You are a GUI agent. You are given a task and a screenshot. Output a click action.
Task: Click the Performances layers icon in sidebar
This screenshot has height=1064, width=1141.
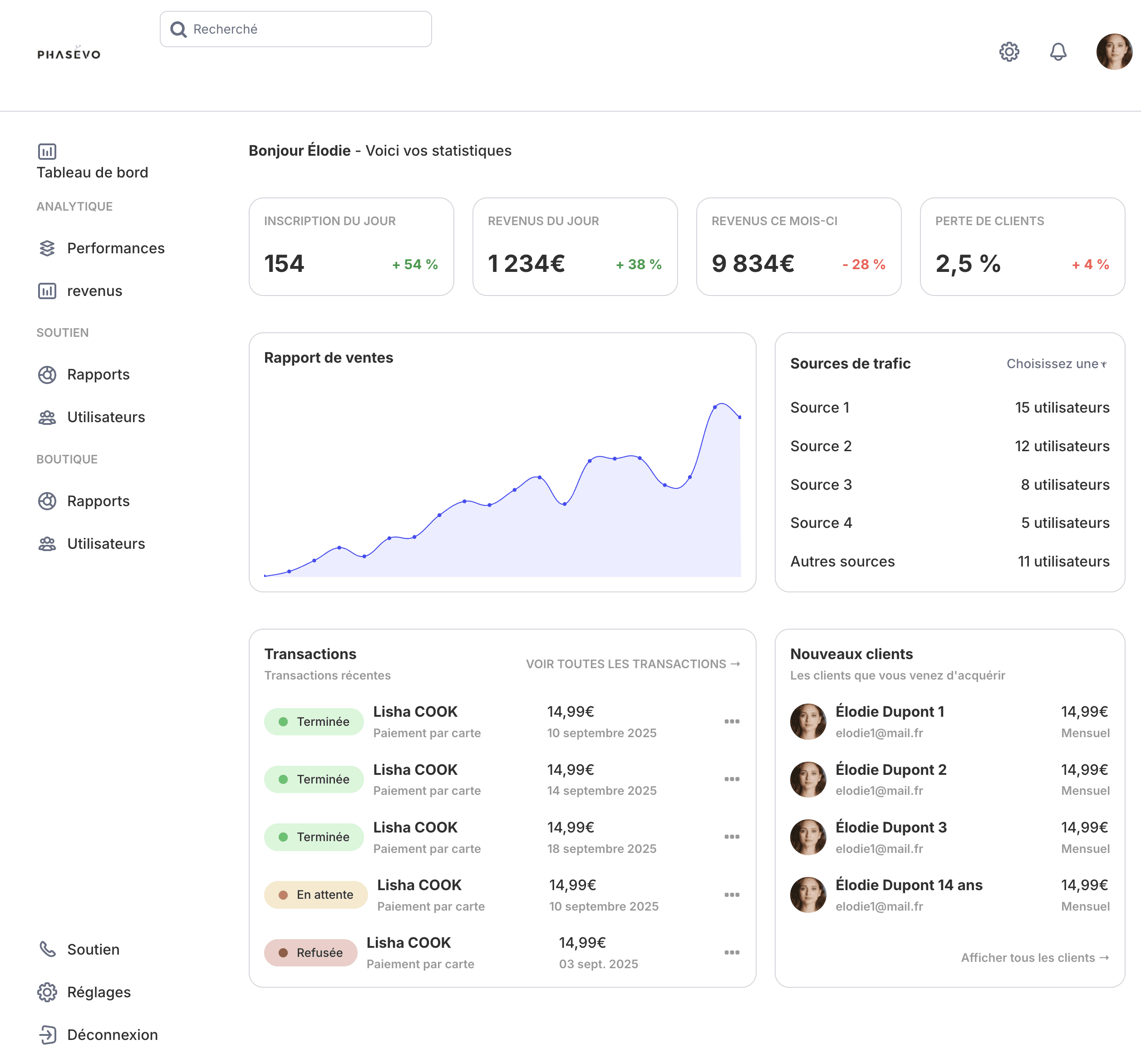[47, 248]
